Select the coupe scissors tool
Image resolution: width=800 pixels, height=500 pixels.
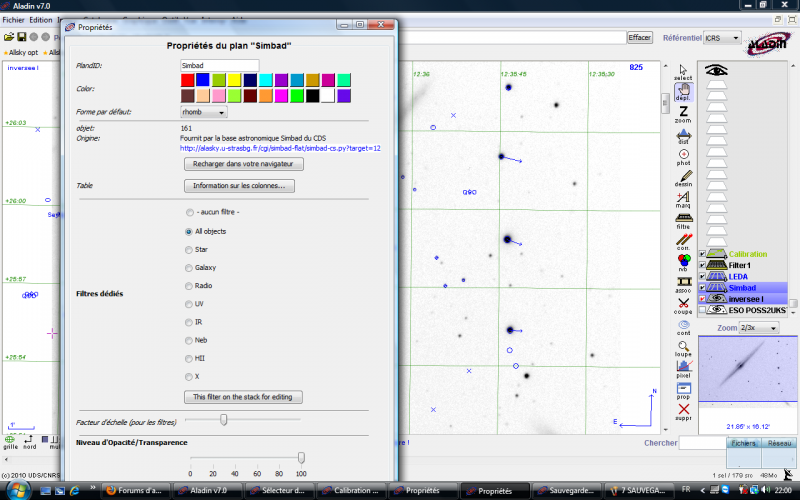click(x=683, y=306)
